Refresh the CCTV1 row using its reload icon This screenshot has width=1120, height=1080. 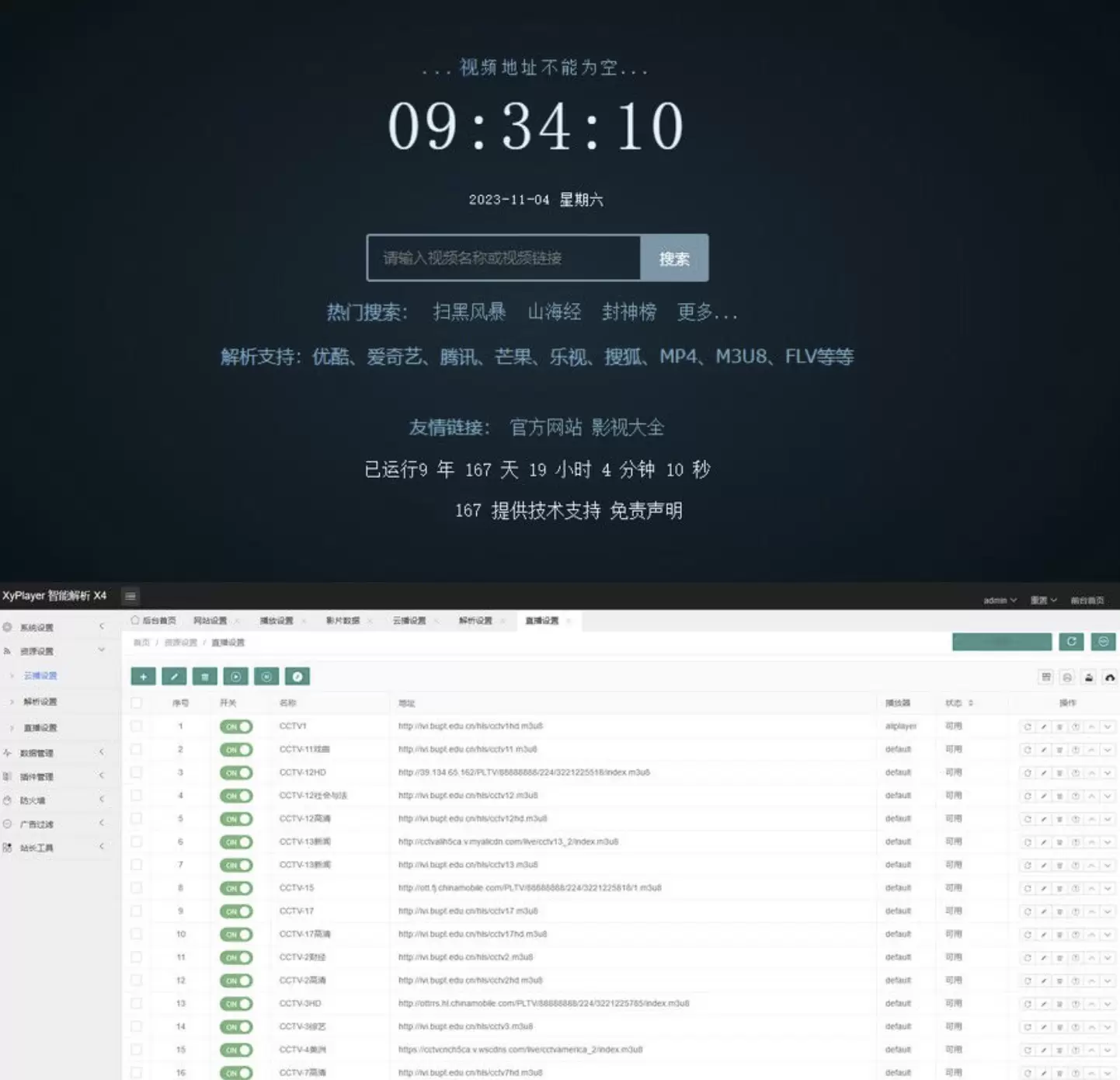pos(1028,726)
